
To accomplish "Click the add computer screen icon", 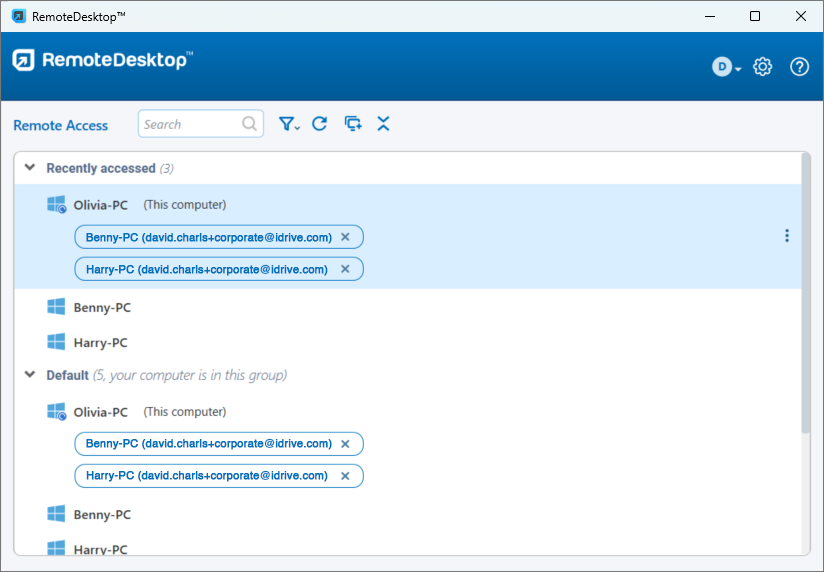I will click(352, 124).
